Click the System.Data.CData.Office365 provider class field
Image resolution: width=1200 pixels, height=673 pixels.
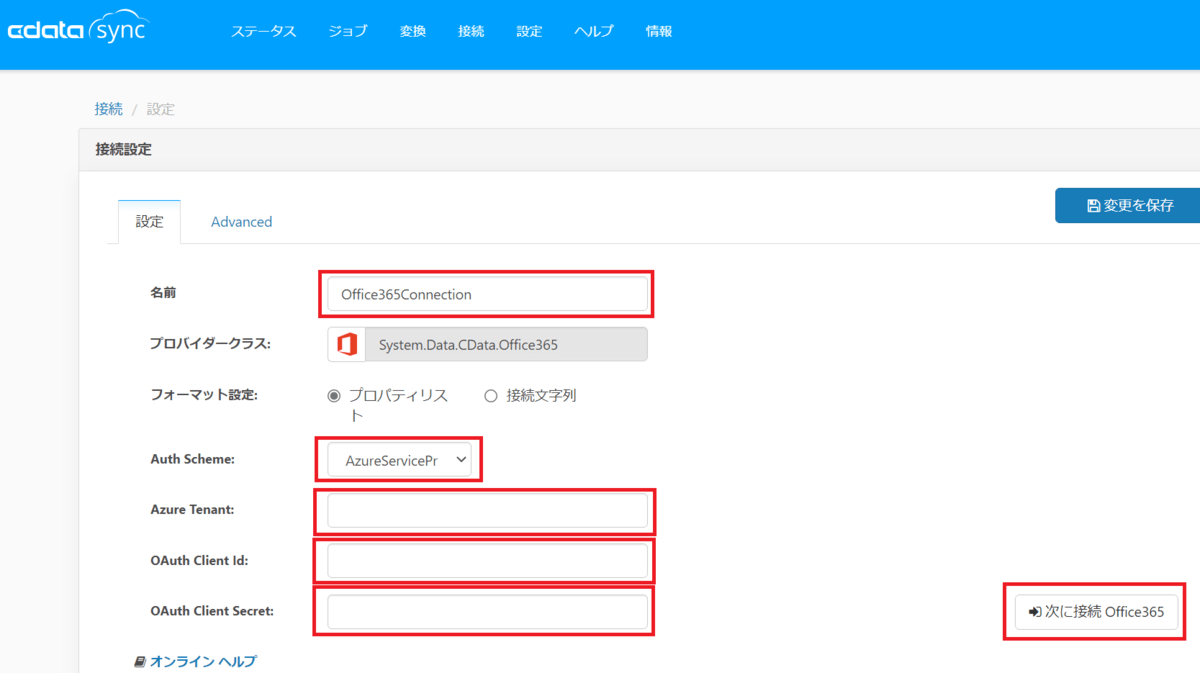click(x=506, y=344)
